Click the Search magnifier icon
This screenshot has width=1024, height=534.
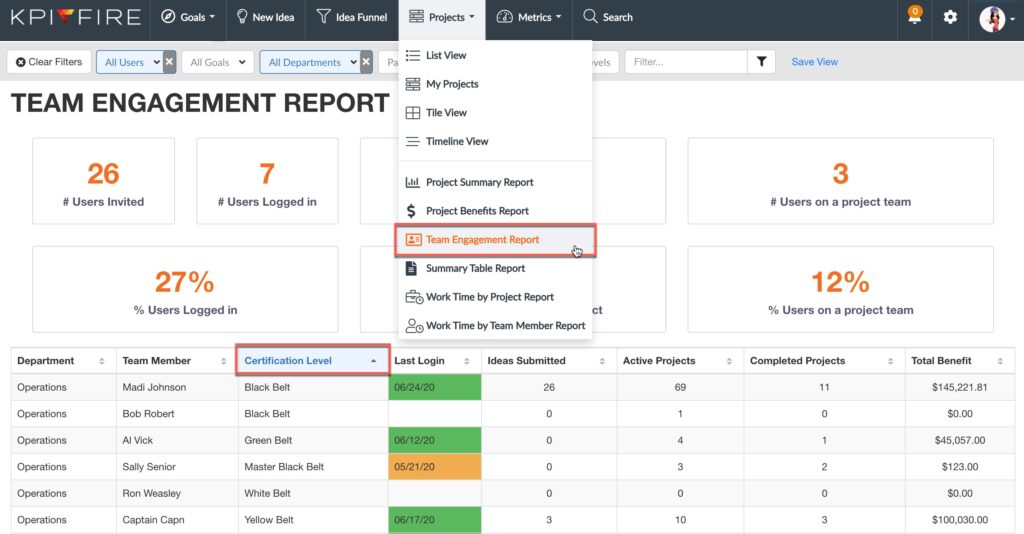pyautogui.click(x=590, y=16)
